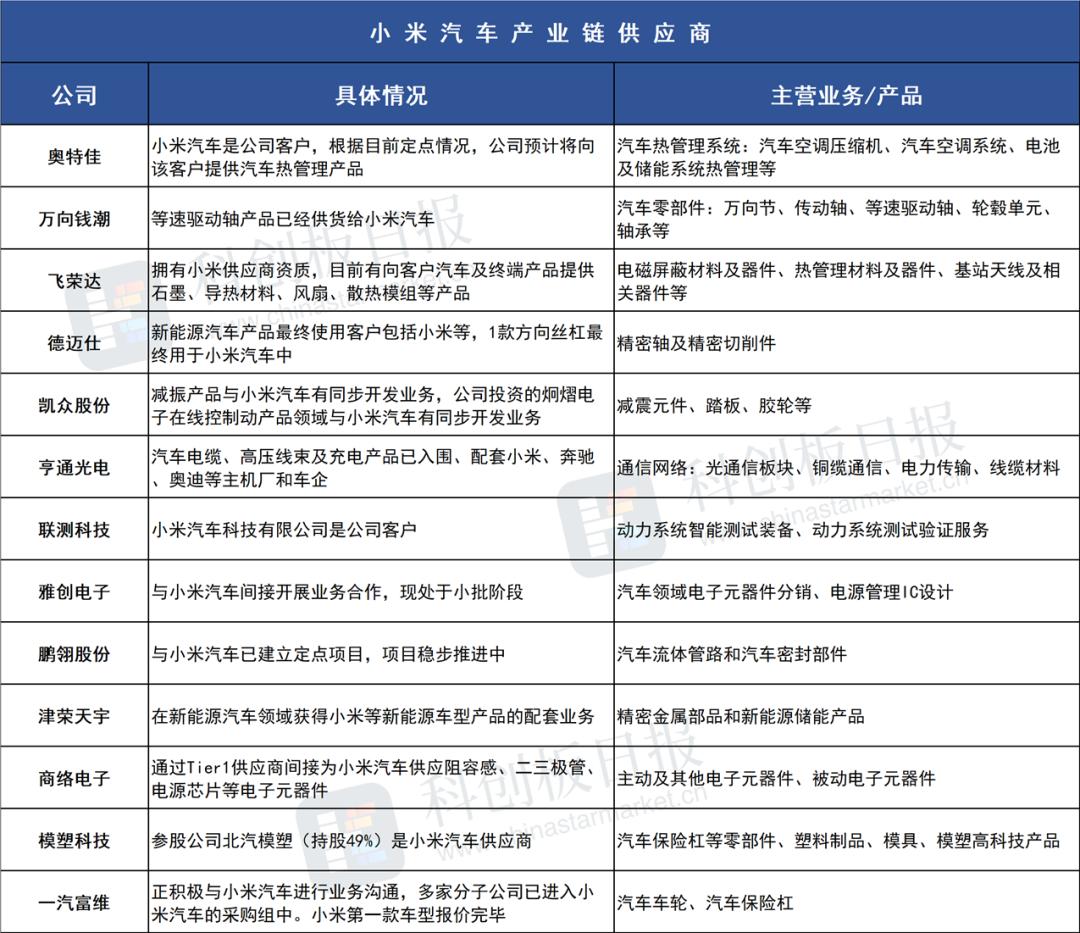Select text 小米汽车科技有限公司是公司客户

(284, 530)
